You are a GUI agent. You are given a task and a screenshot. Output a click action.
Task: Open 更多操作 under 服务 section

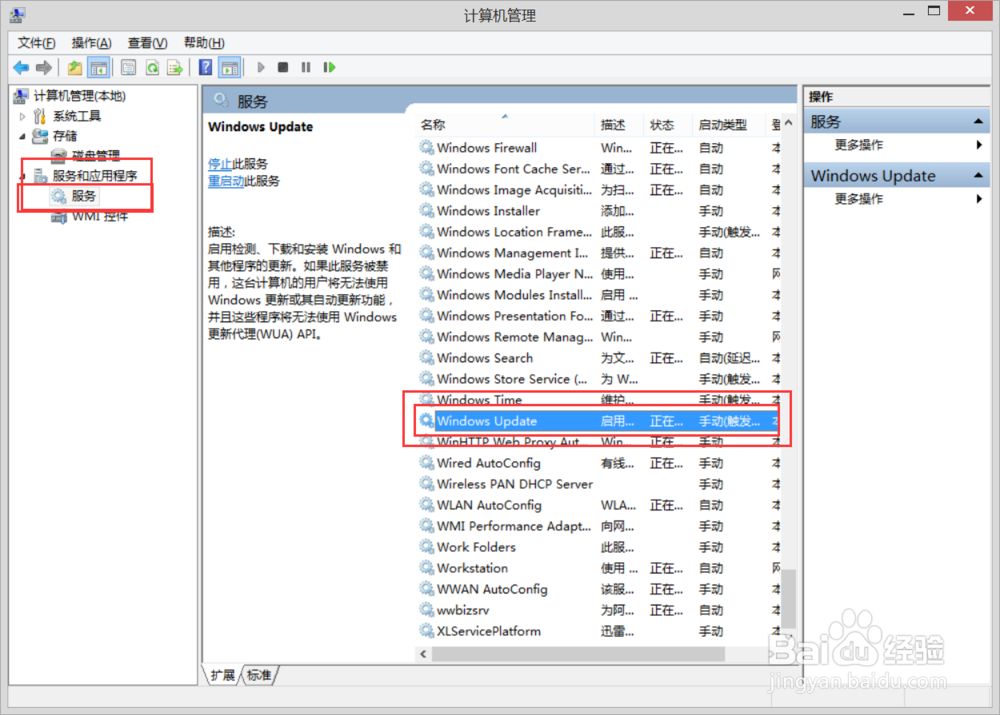[858, 145]
